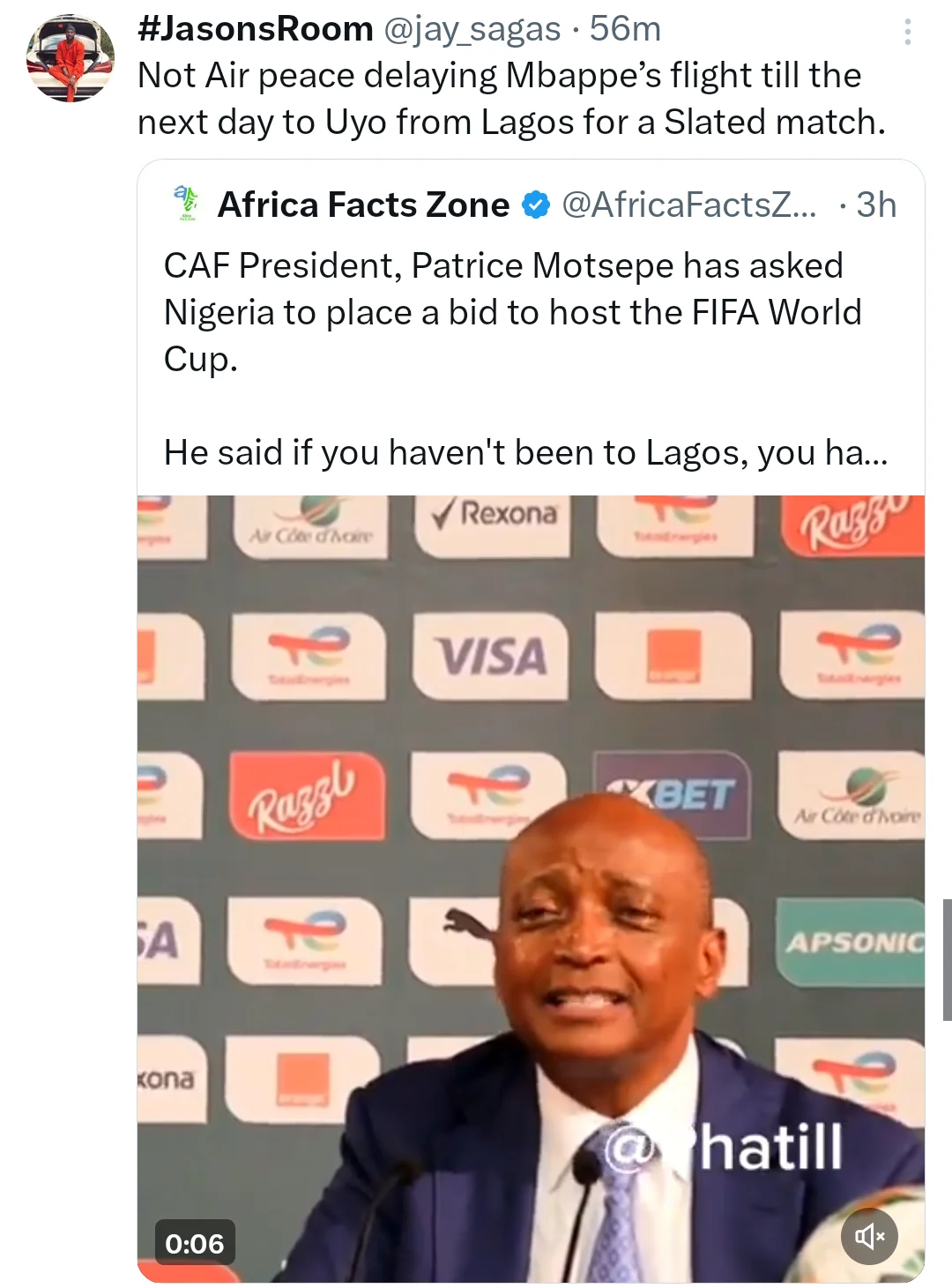
Task: Unmute the video with the speaker icon
Action: [869, 1236]
